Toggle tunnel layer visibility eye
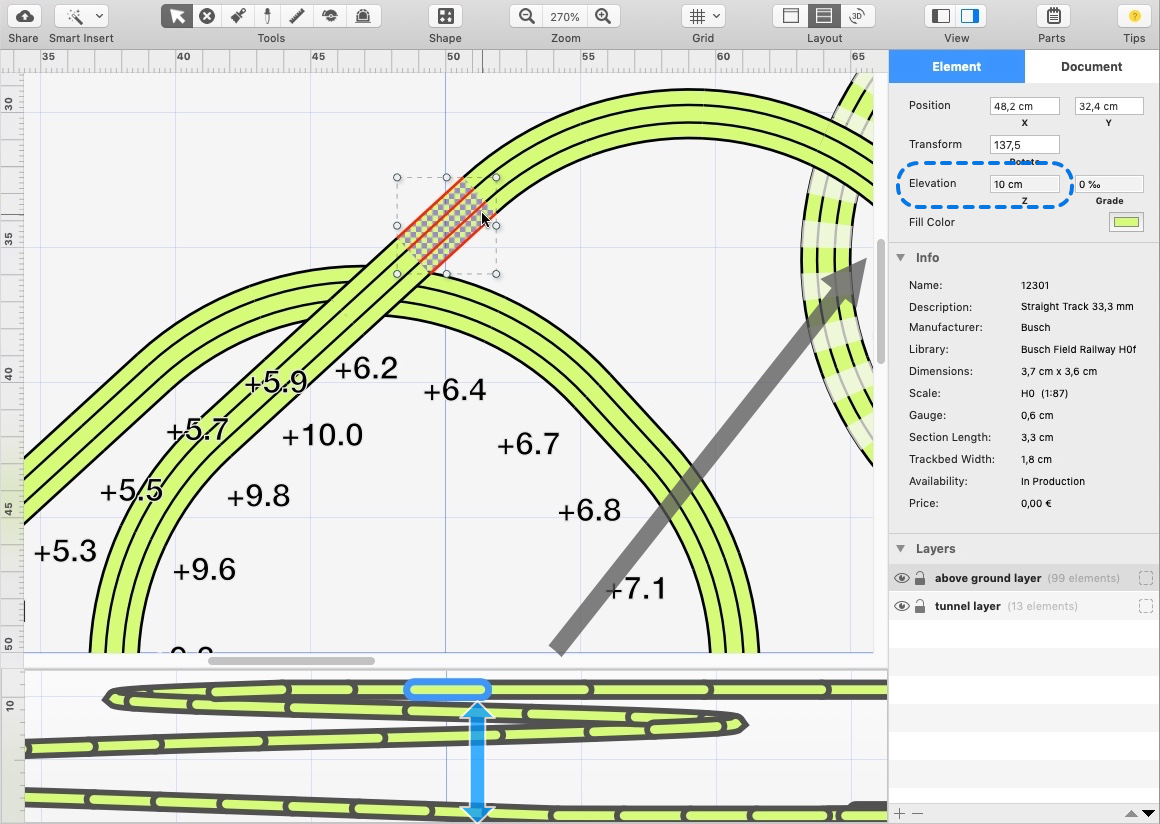 click(901, 606)
